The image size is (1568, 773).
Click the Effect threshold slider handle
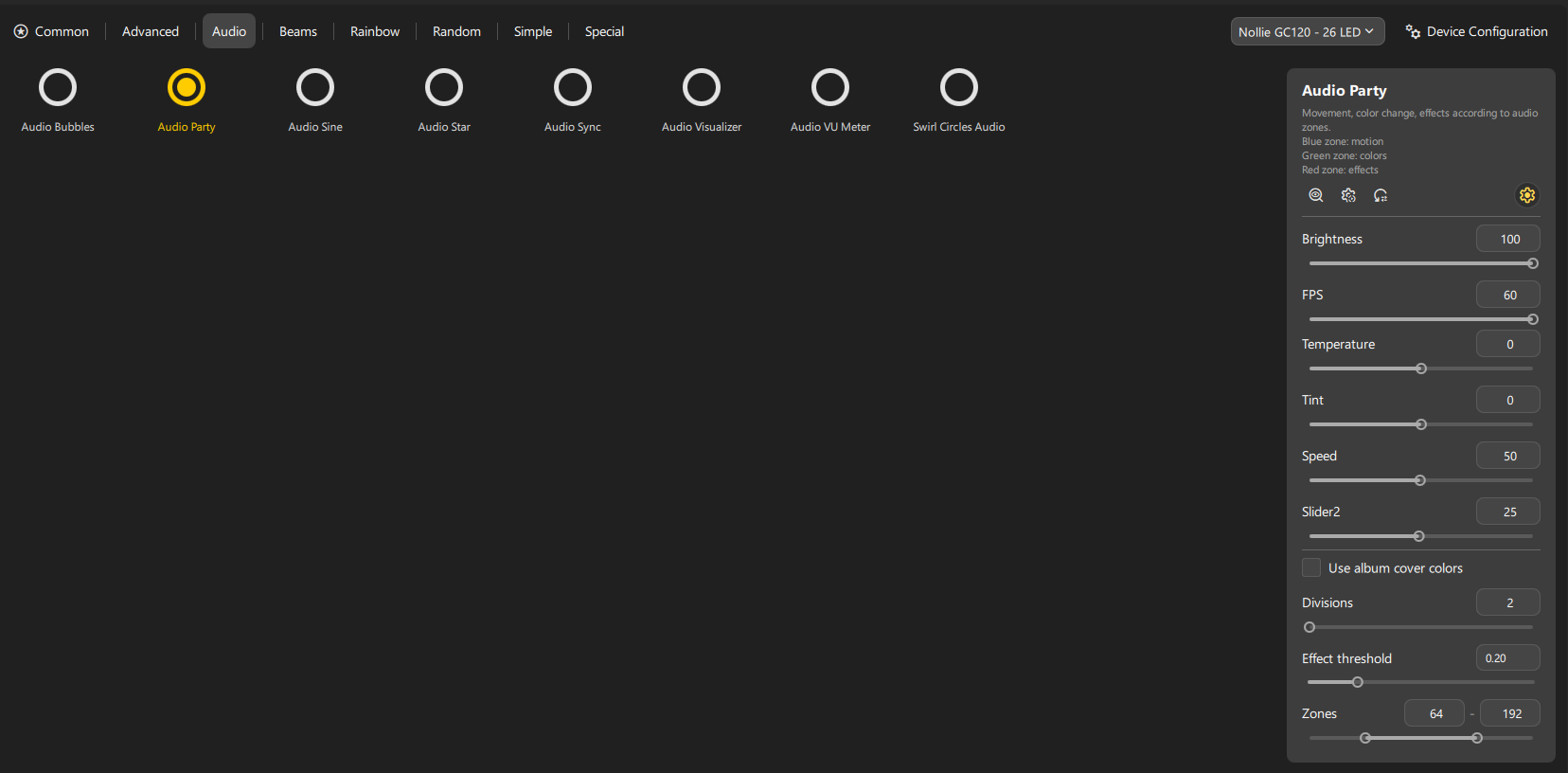point(1358,682)
